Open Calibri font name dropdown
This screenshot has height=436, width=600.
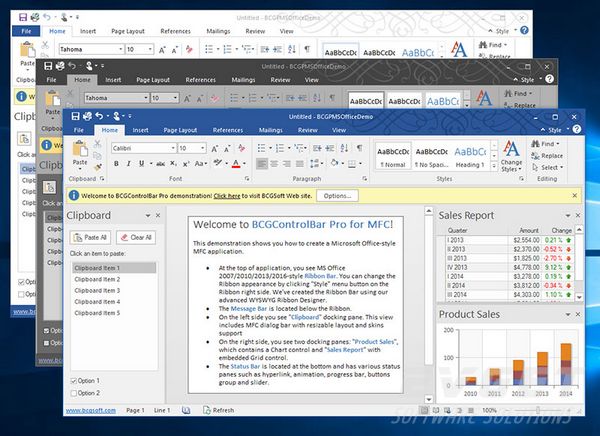(173, 148)
